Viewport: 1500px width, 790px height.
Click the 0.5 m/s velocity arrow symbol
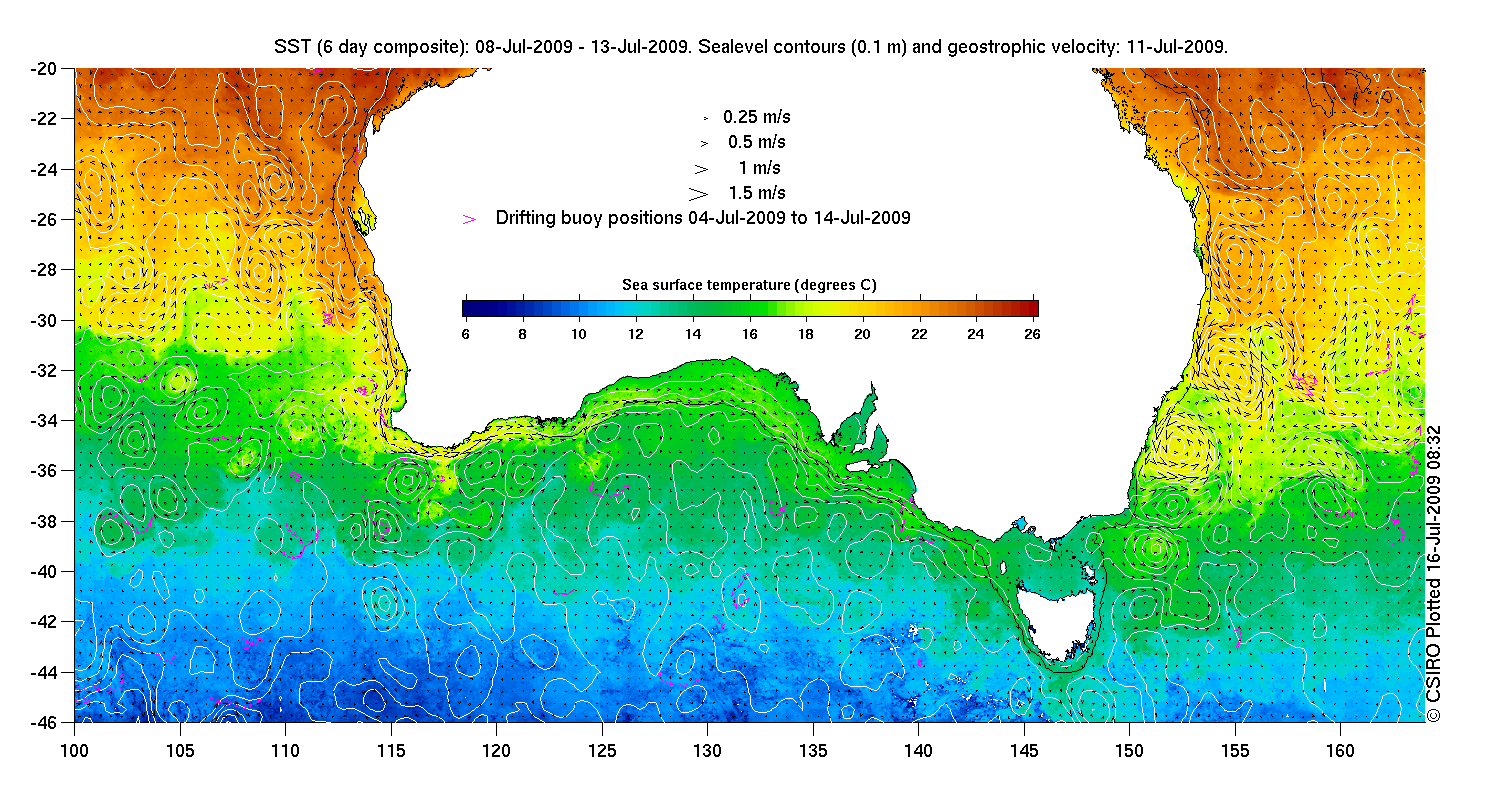tap(704, 143)
